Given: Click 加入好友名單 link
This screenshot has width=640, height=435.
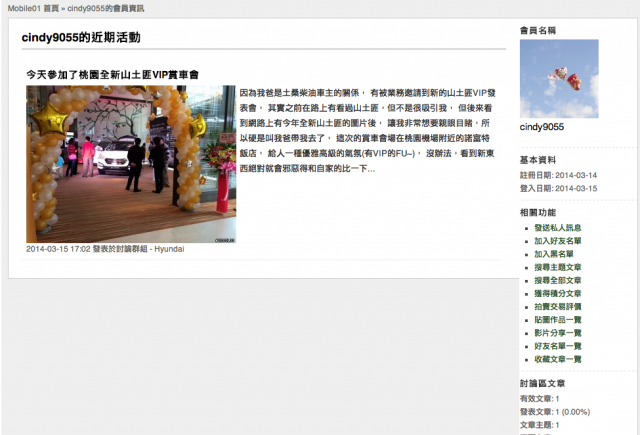Looking at the screenshot, I should pos(558,241).
